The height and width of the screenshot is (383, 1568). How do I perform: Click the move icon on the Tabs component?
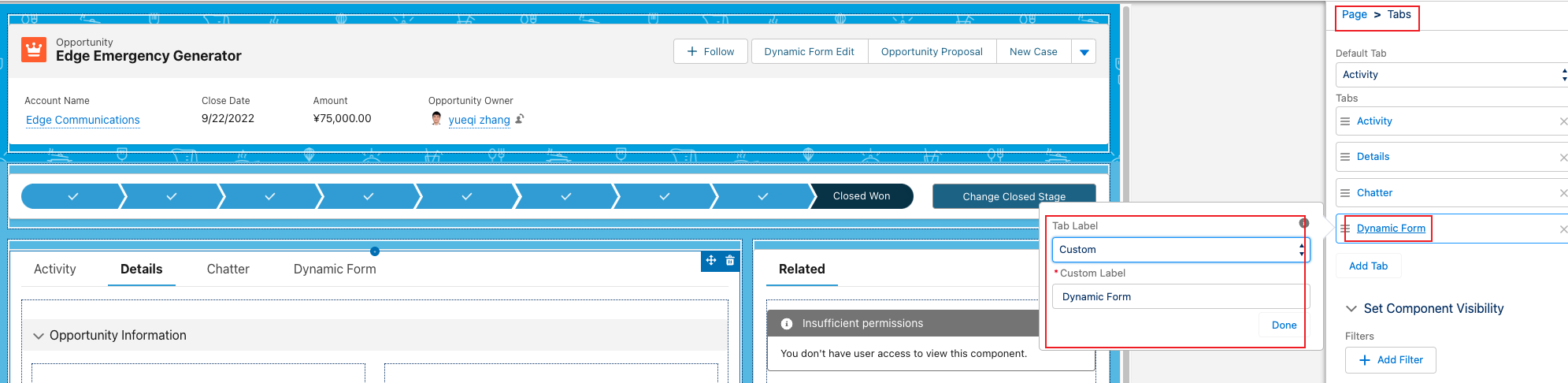(711, 260)
